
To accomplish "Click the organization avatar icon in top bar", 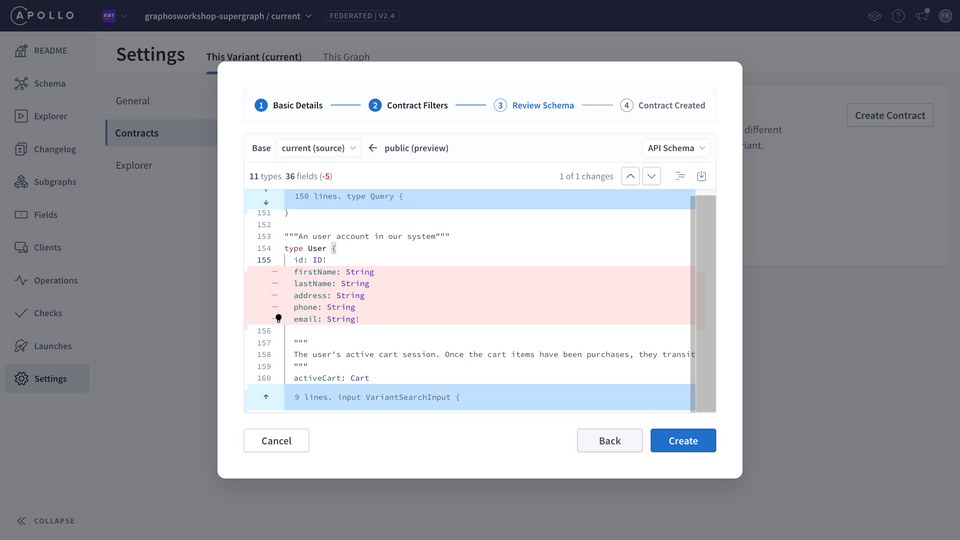I will coord(109,16).
